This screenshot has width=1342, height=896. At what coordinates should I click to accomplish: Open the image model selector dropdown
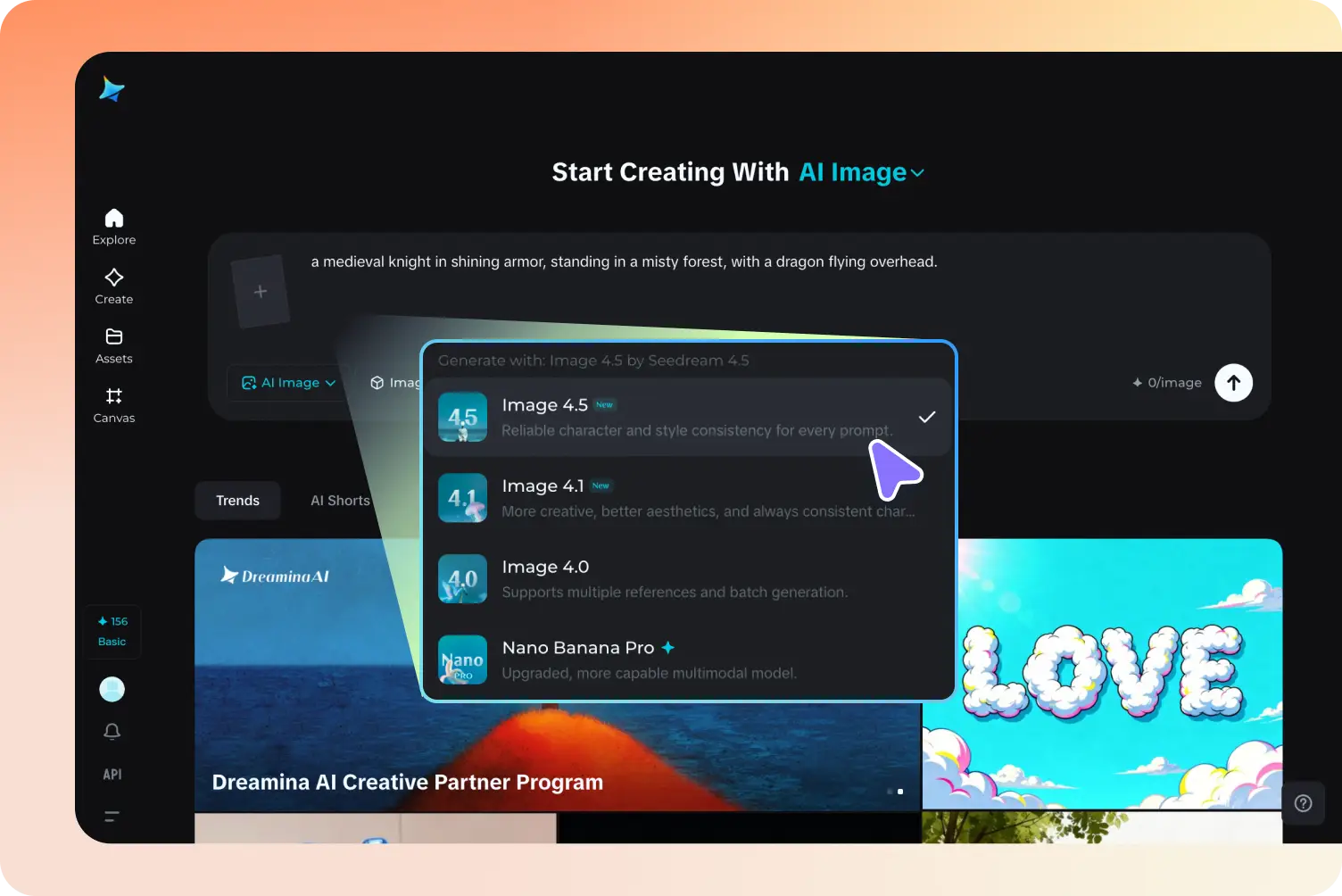tap(393, 383)
